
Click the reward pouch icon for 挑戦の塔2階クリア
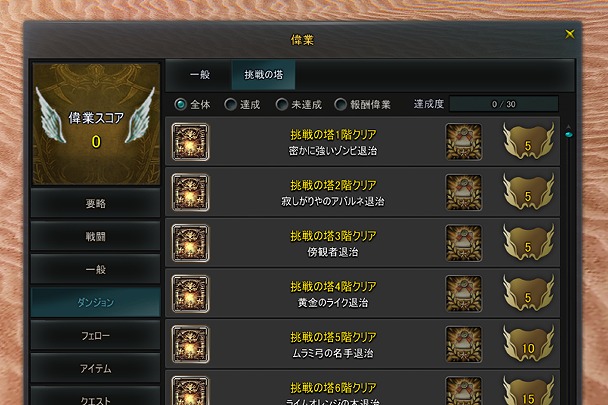[x=464, y=192]
